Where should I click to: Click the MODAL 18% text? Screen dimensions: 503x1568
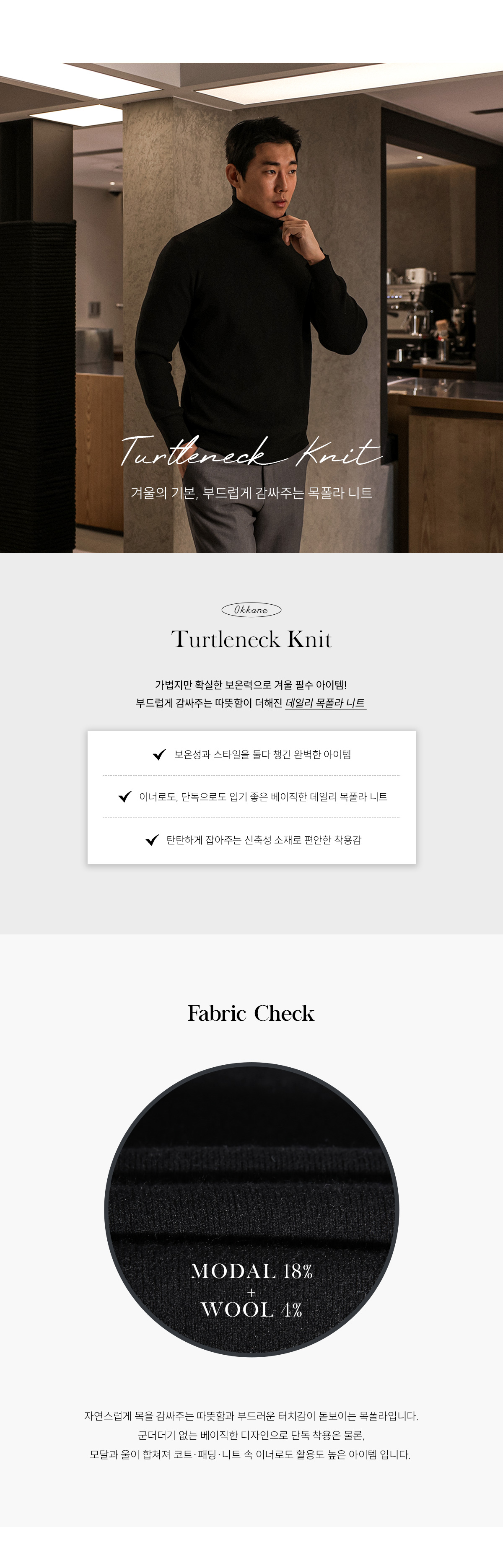[251, 1270]
